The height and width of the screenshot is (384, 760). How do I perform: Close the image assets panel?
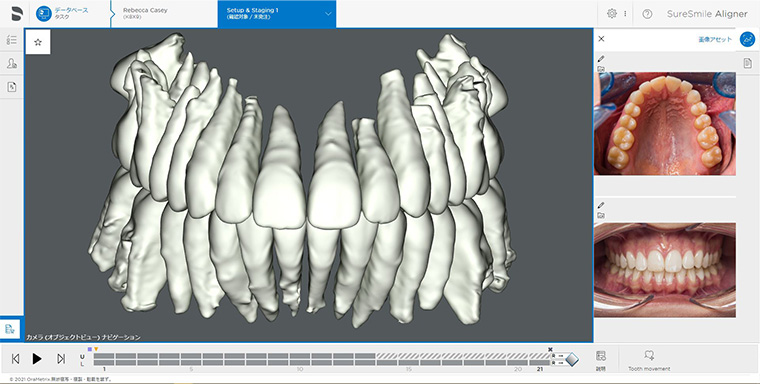[x=601, y=39]
